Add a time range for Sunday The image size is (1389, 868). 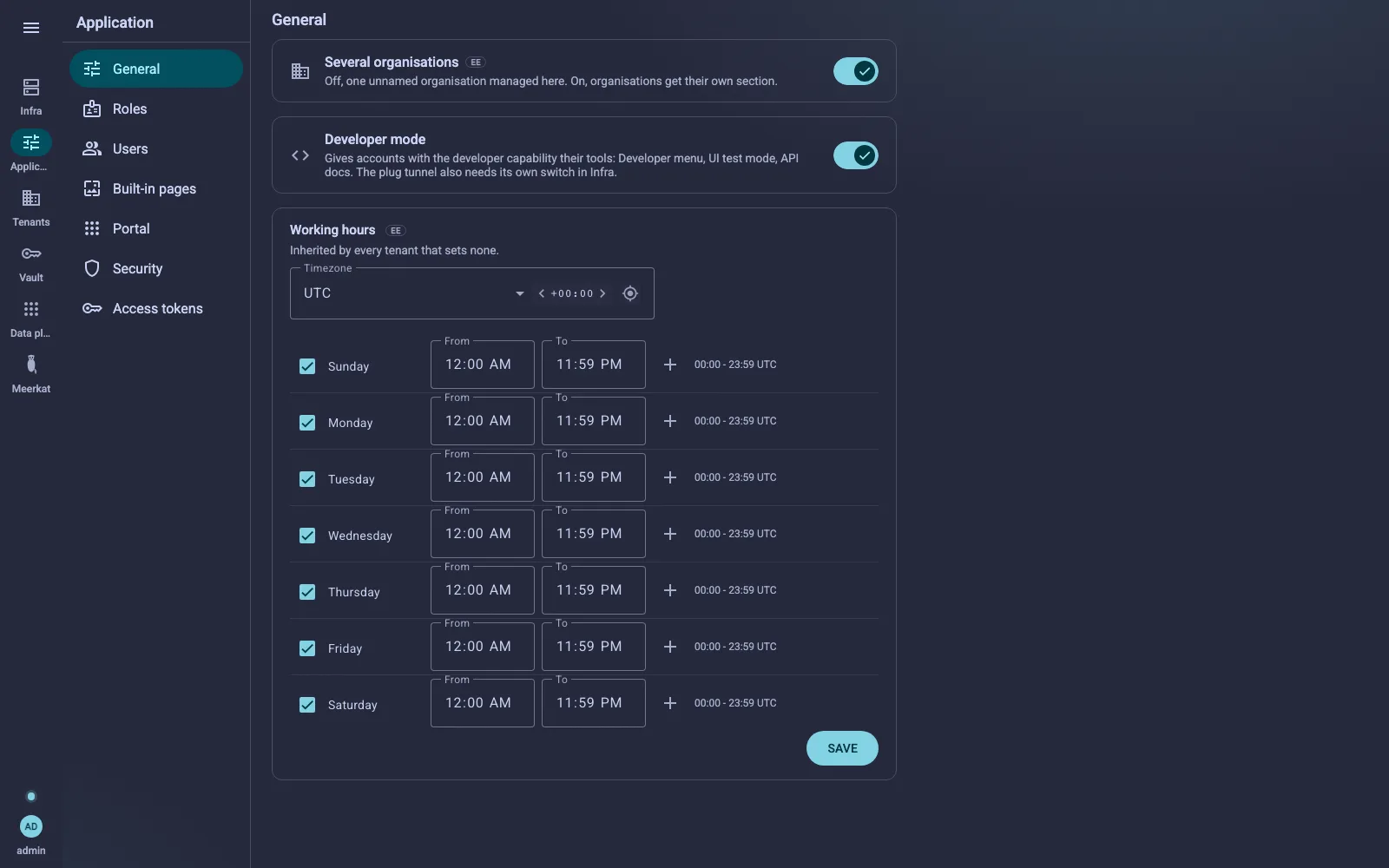670,365
